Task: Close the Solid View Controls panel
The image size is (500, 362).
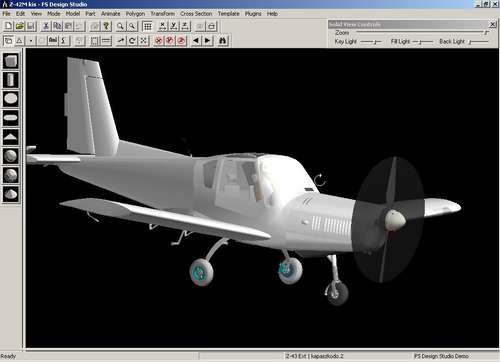Action: point(492,24)
